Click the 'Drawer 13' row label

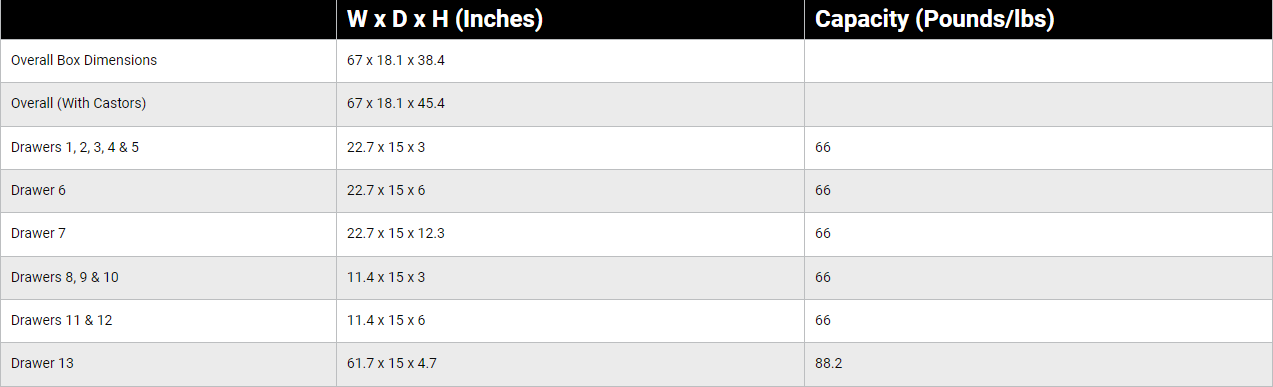coord(42,363)
